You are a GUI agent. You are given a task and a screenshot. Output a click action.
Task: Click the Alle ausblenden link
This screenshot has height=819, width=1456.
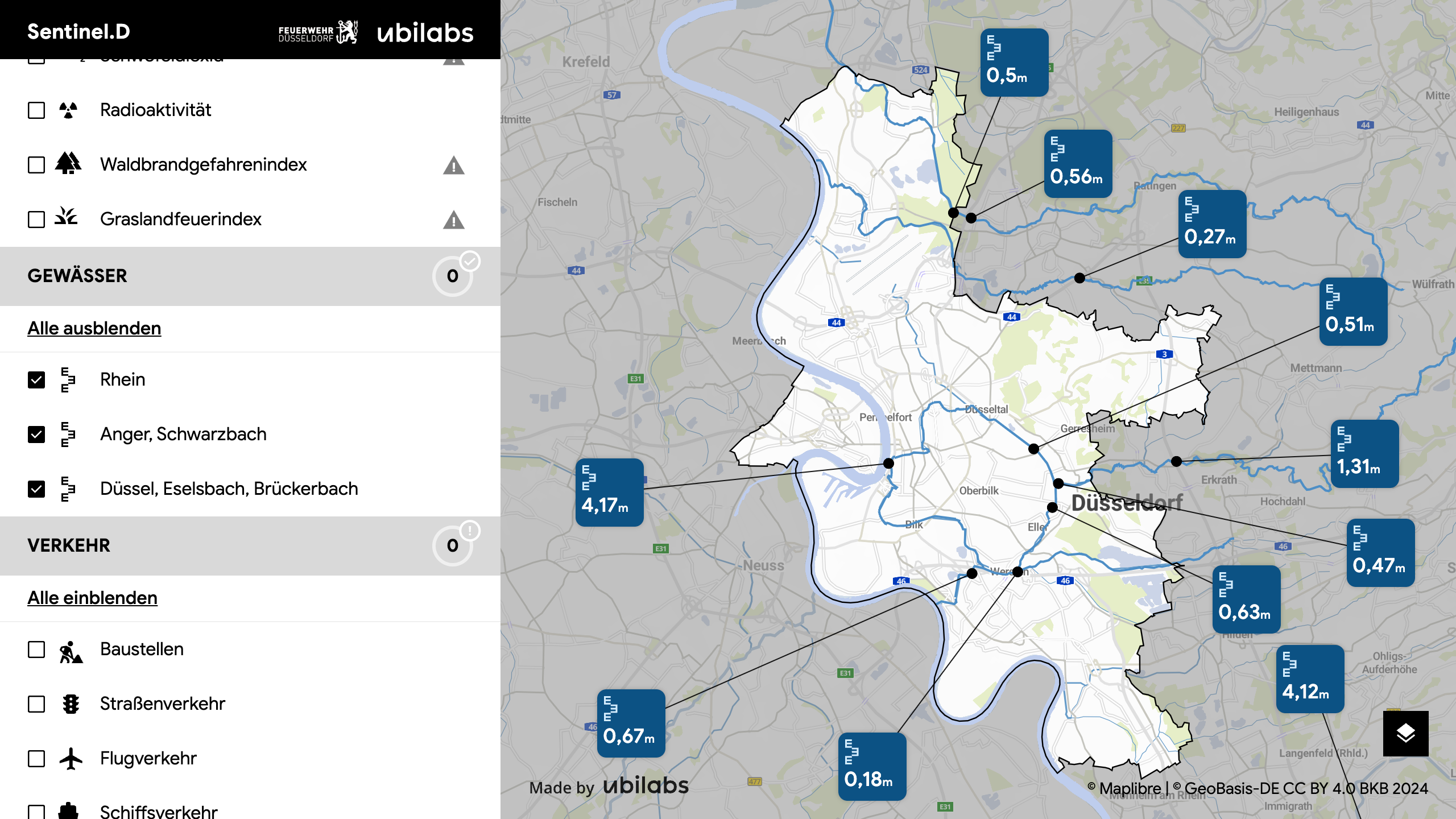click(x=94, y=328)
